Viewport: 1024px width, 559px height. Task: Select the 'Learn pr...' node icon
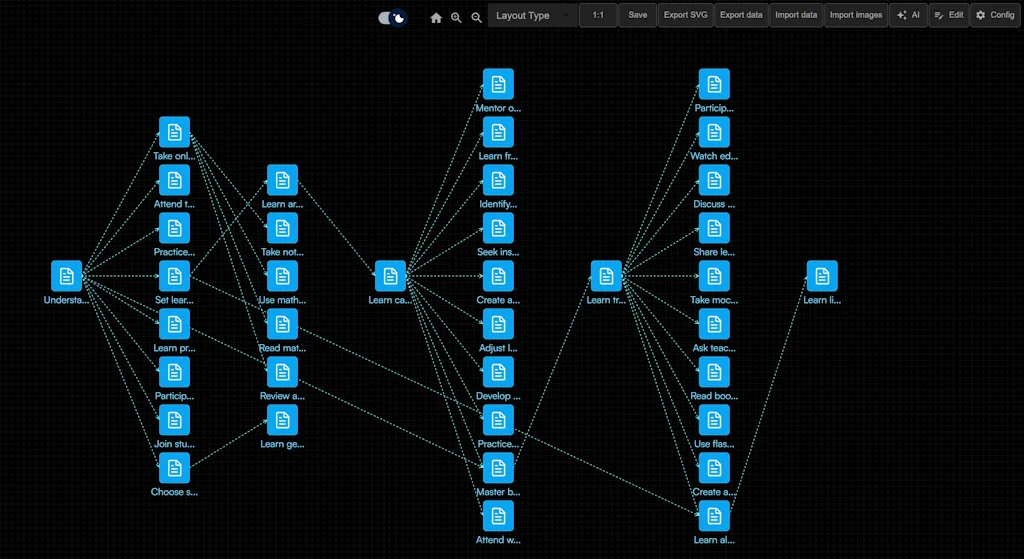pos(174,324)
